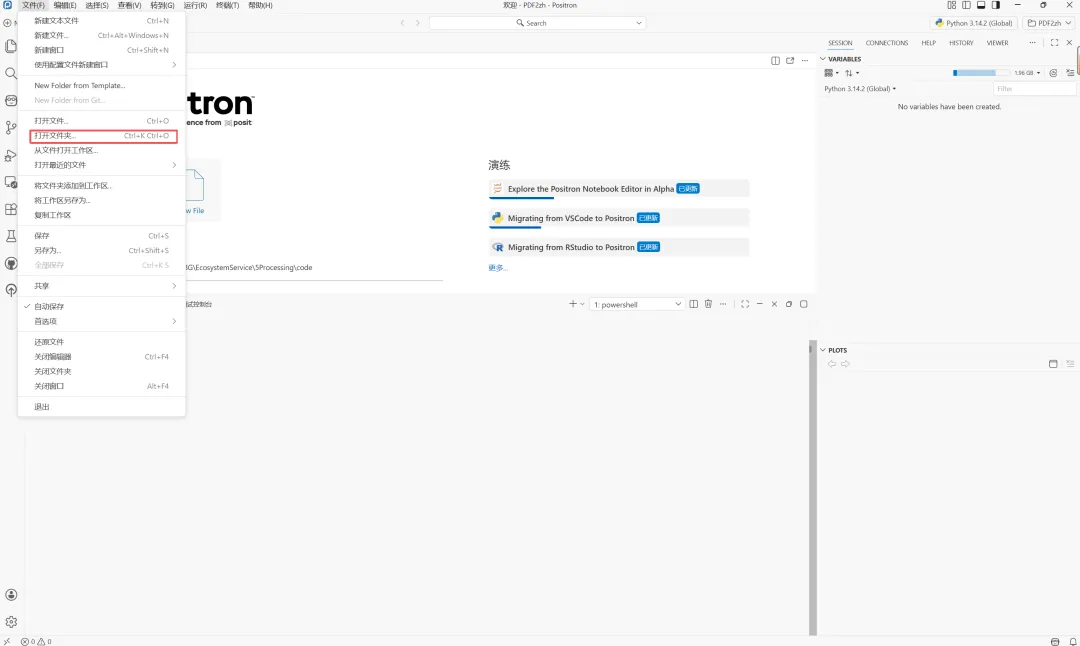This screenshot has height=646, width=1080.
Task: Open the 编辑(E) menu
Action: [65, 5]
